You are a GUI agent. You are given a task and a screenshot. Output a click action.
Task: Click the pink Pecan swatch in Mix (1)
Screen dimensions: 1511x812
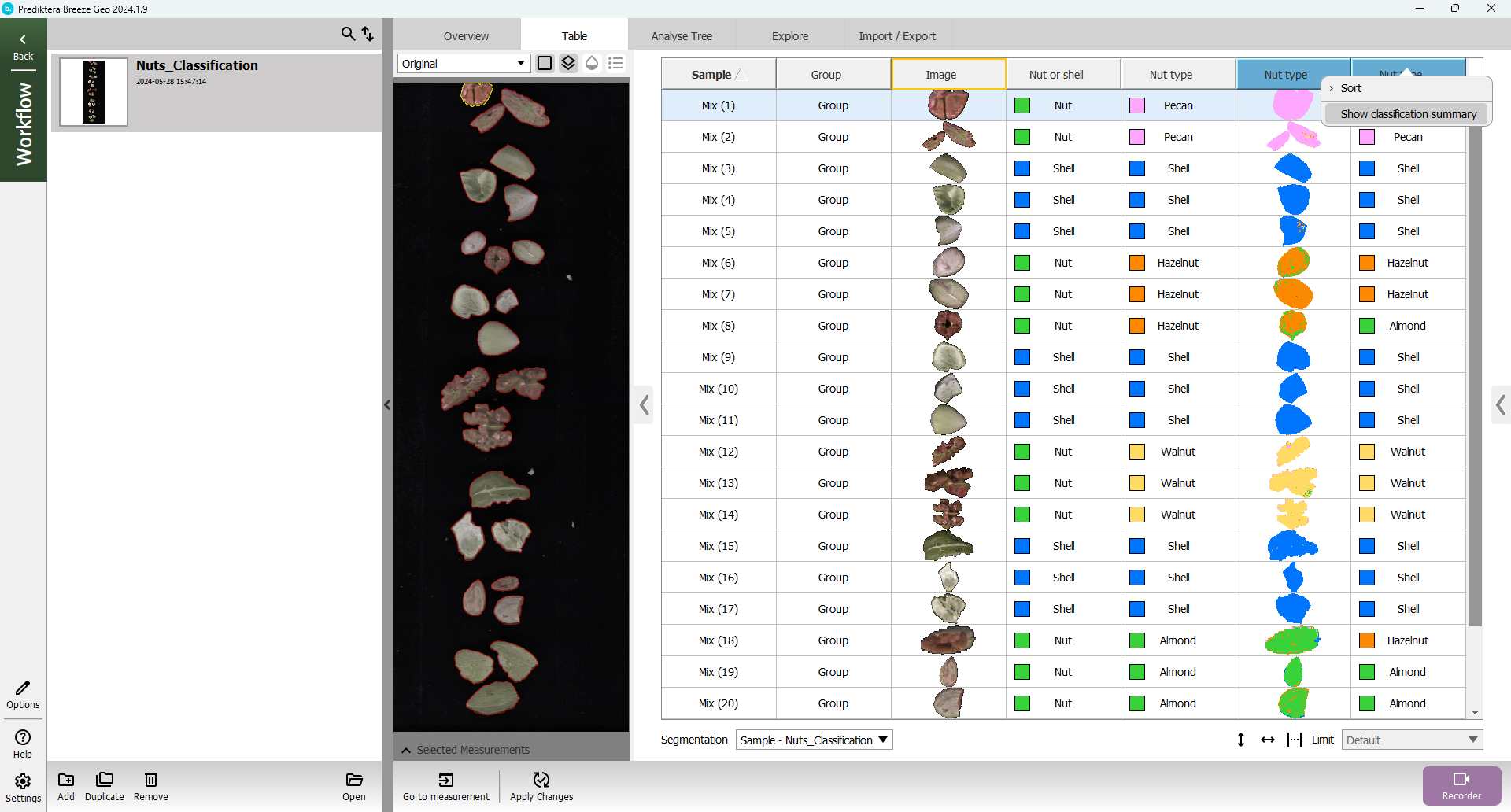(x=1137, y=105)
